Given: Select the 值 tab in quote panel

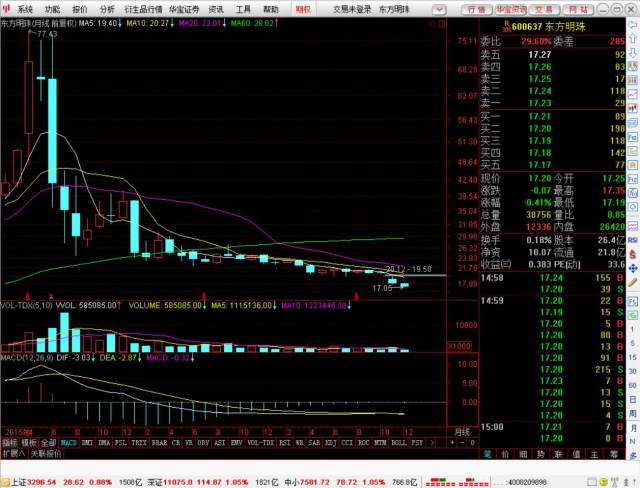Looking at the screenshot, I should click(x=576, y=454).
